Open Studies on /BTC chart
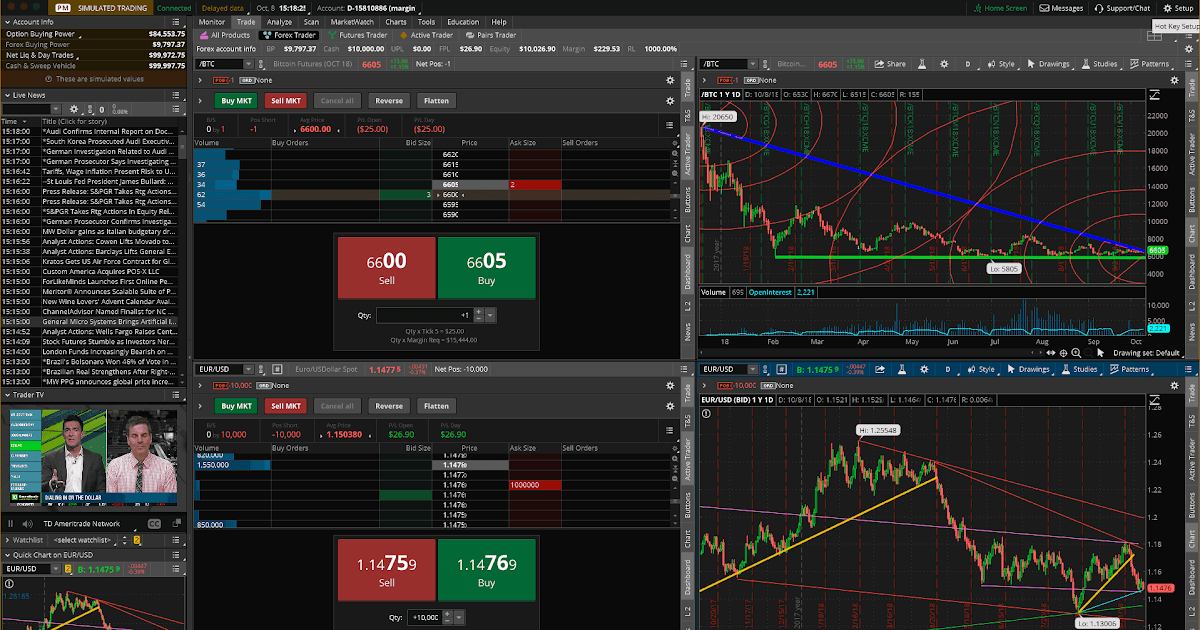Image resolution: width=1200 pixels, height=630 pixels. [x=1099, y=64]
